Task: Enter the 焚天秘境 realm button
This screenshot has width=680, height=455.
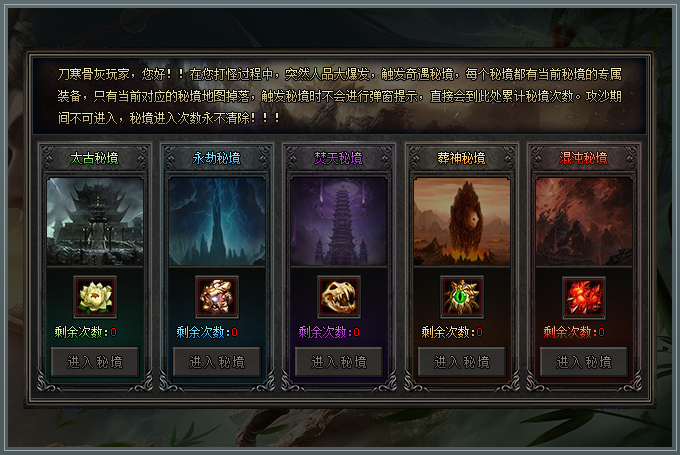Action: tap(339, 362)
